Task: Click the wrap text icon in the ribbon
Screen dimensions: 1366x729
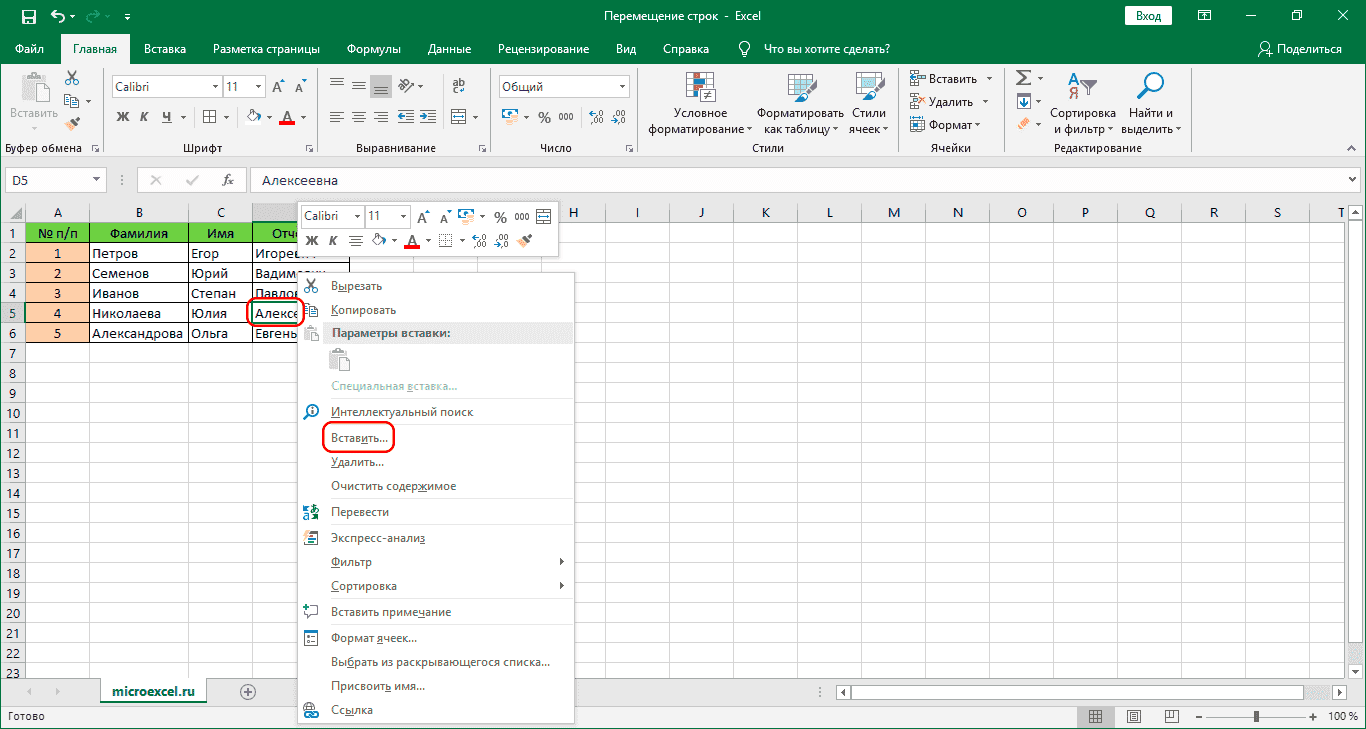Action: pyautogui.click(x=459, y=87)
